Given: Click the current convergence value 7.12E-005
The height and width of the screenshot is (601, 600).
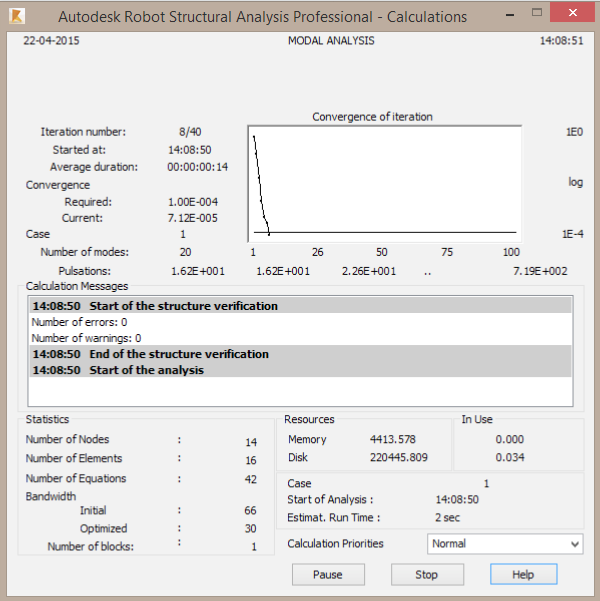Looking at the screenshot, I should tap(192, 218).
